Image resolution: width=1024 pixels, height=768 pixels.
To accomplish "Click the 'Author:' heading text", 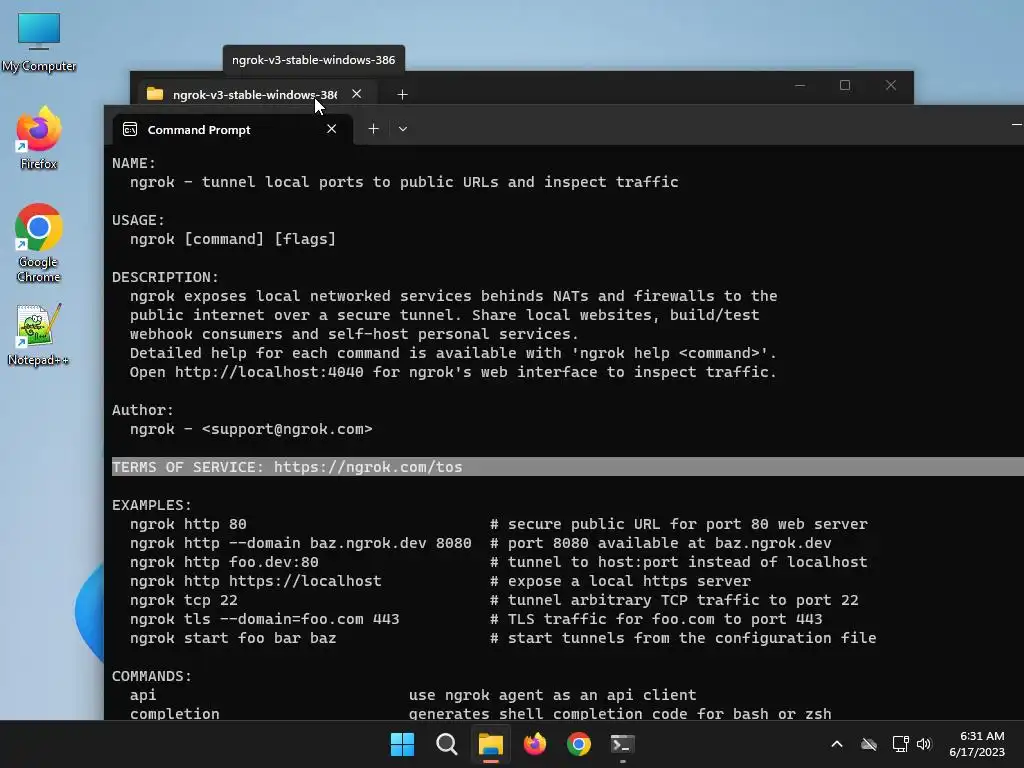I will point(143,410).
